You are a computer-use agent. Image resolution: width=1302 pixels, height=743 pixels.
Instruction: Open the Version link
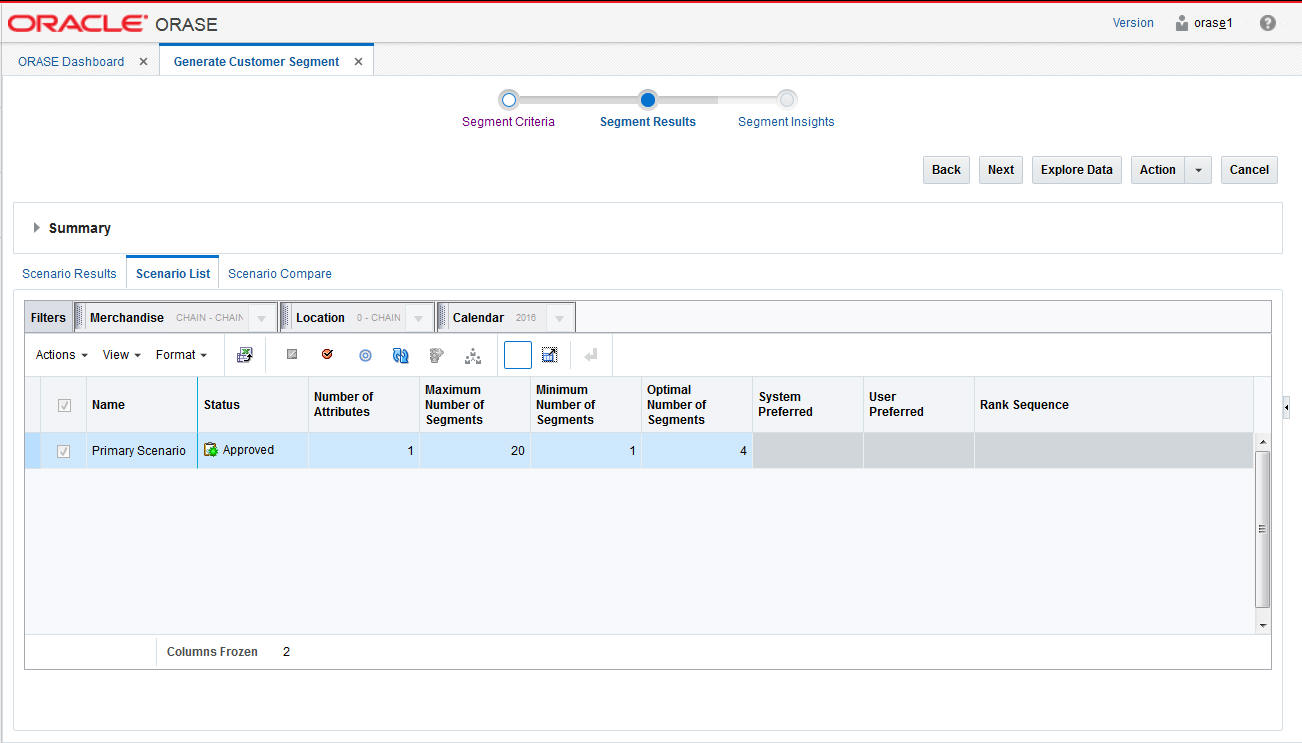(1133, 23)
